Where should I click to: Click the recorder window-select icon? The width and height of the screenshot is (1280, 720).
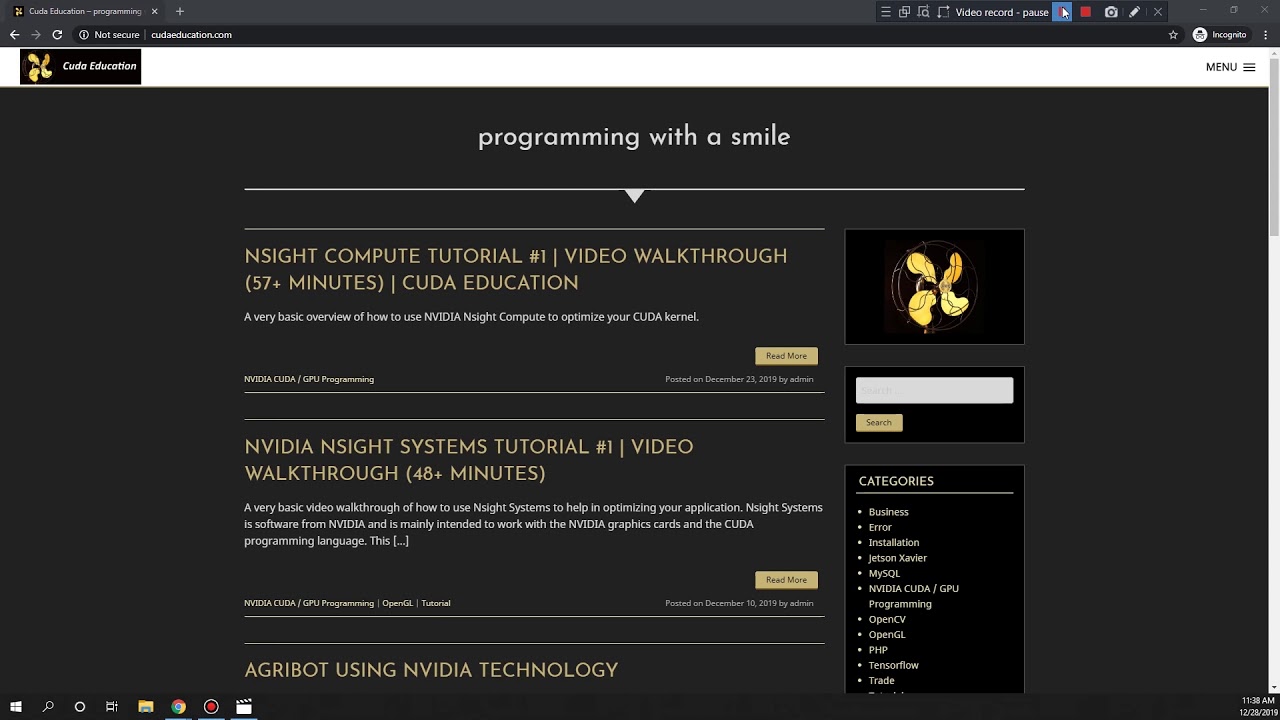coord(904,12)
